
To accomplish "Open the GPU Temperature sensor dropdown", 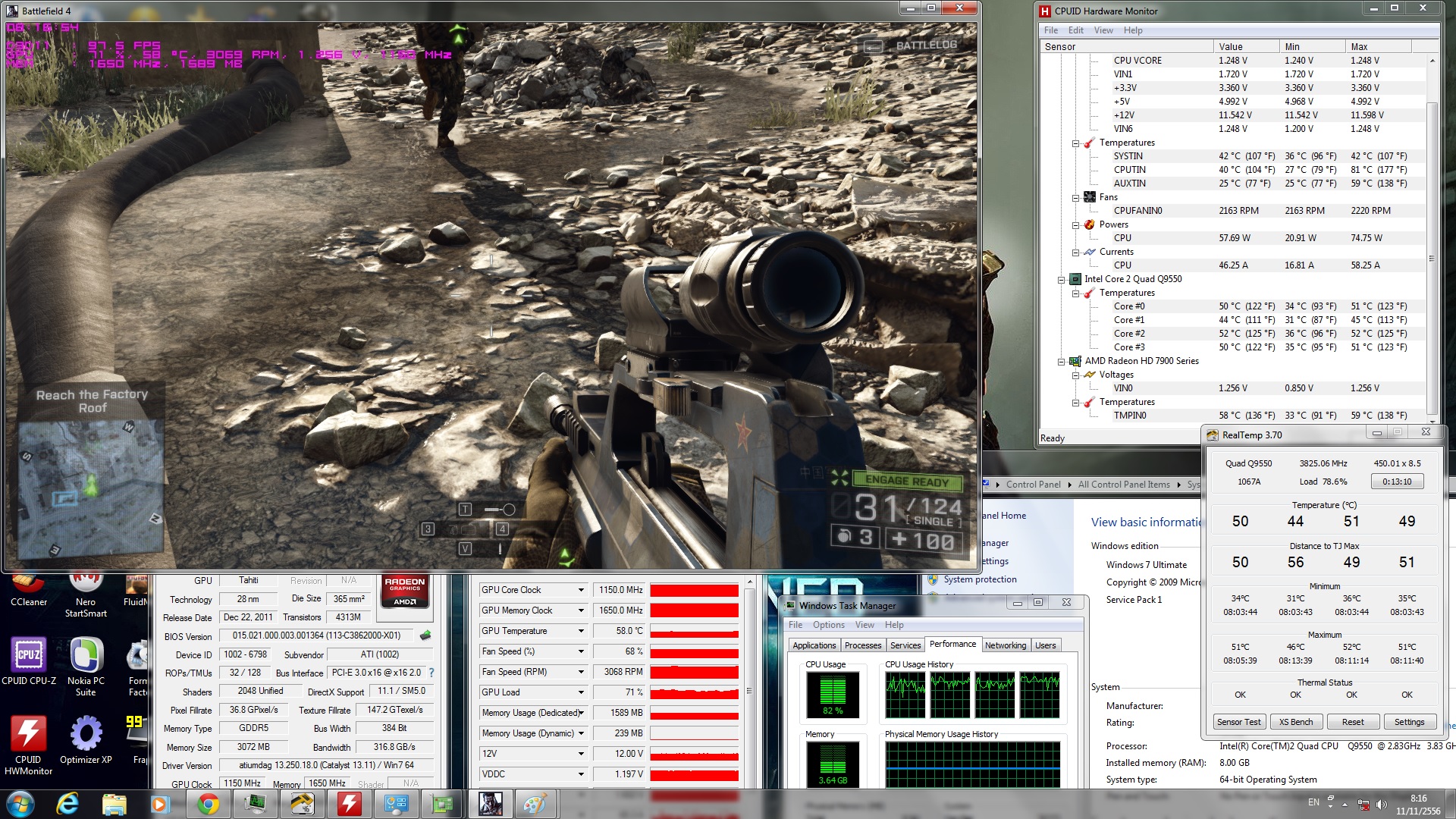I will [x=581, y=631].
